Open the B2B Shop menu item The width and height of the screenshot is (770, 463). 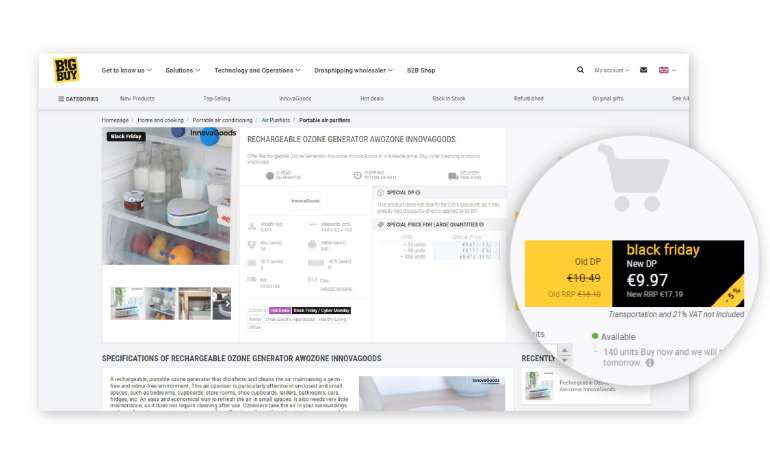point(421,71)
